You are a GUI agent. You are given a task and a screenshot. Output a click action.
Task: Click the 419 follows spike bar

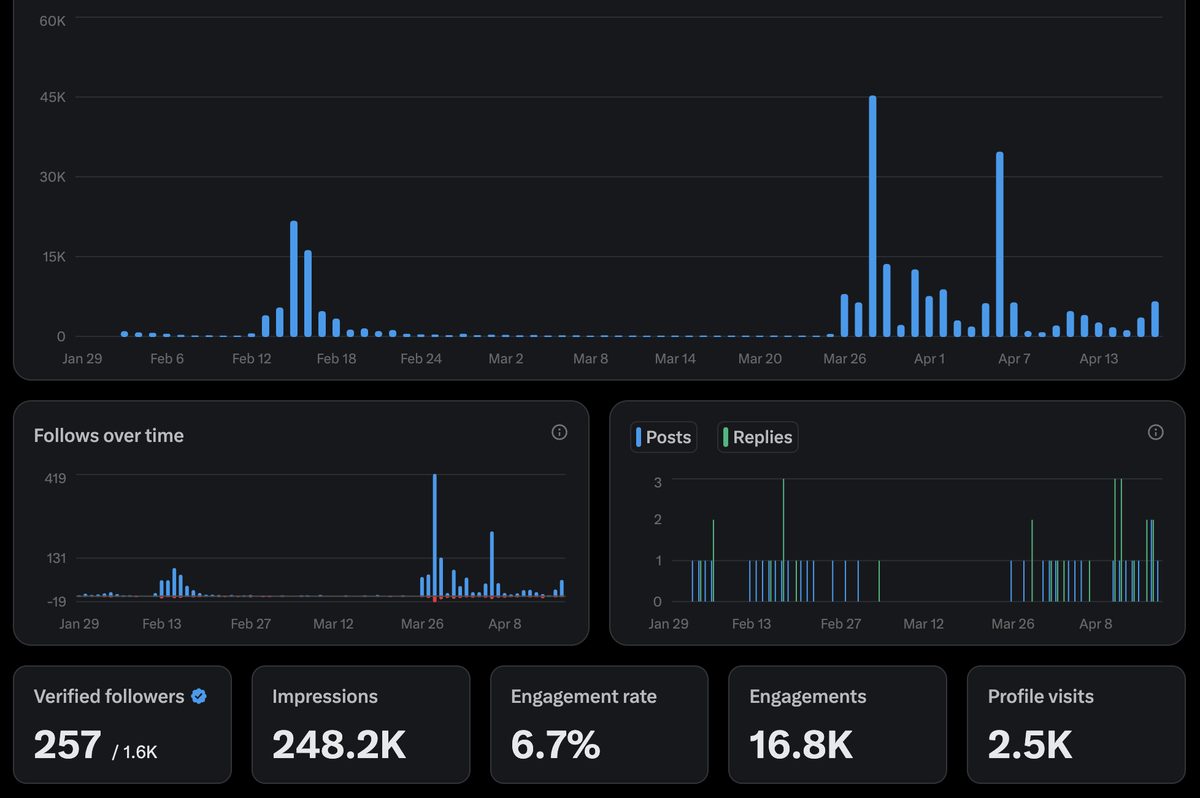click(x=435, y=536)
